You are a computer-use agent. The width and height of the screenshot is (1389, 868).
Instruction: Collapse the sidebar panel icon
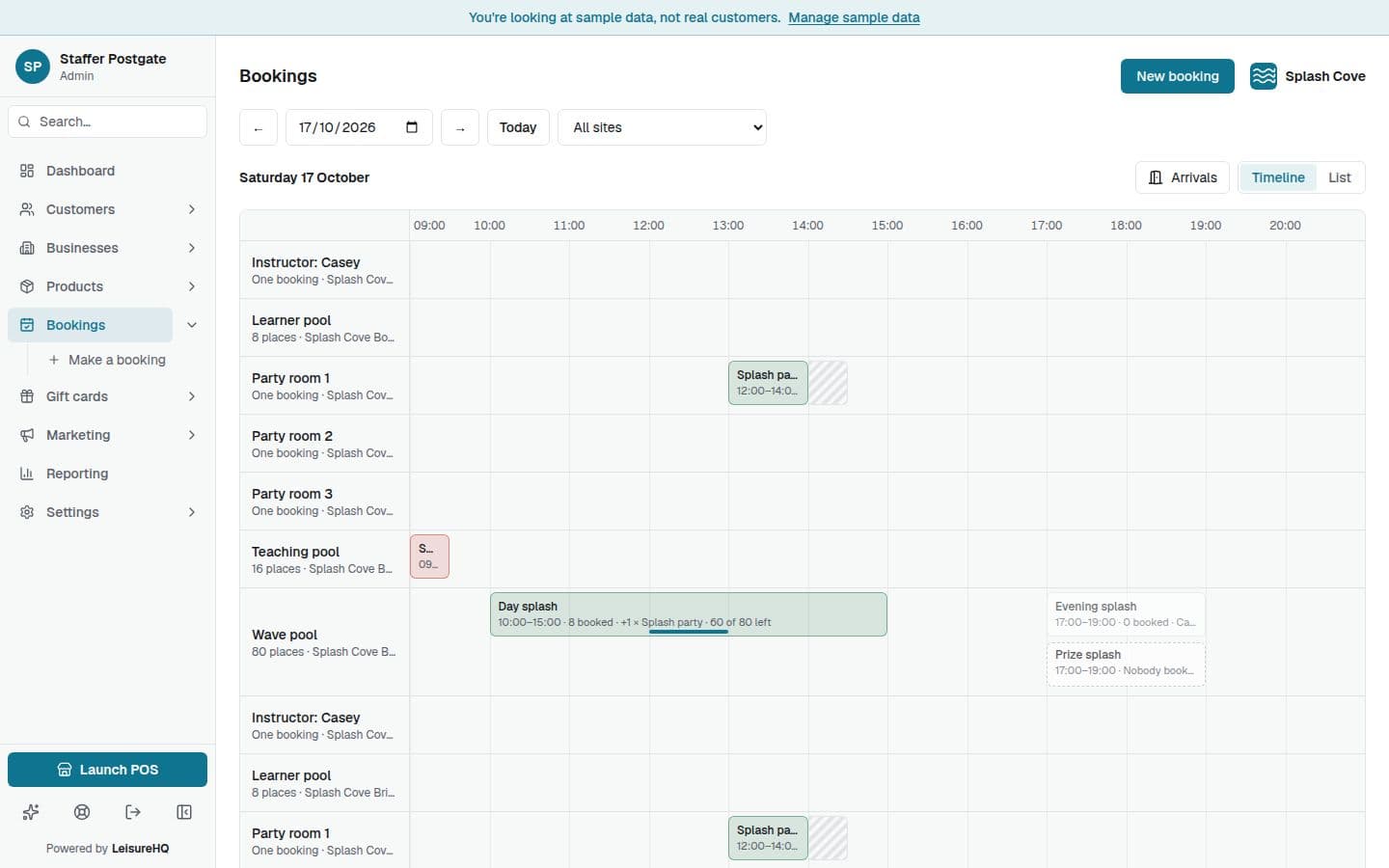184,812
